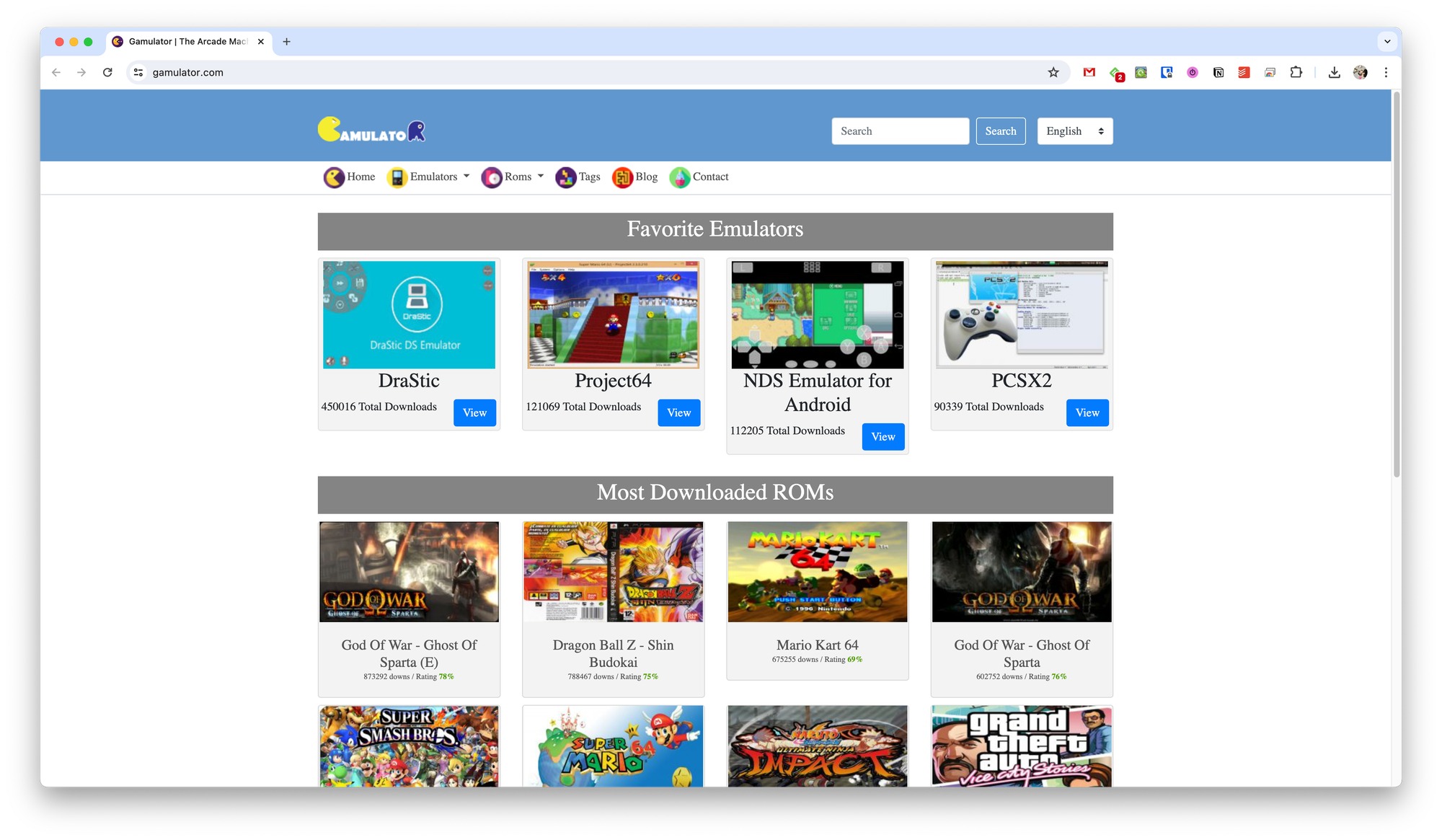Bookmark page with star icon
This screenshot has width=1442, height=840.
tap(1053, 72)
